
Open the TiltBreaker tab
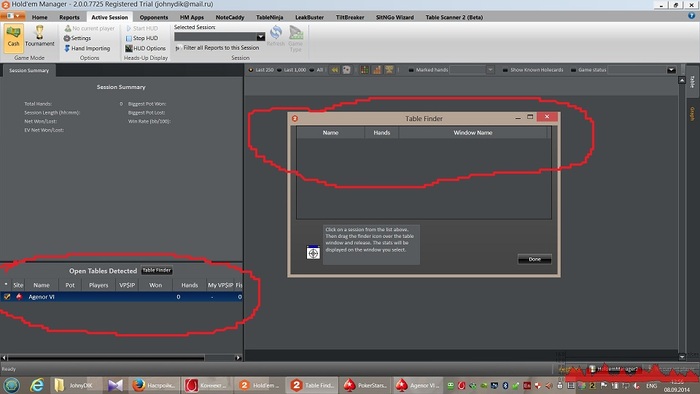[x=350, y=17]
